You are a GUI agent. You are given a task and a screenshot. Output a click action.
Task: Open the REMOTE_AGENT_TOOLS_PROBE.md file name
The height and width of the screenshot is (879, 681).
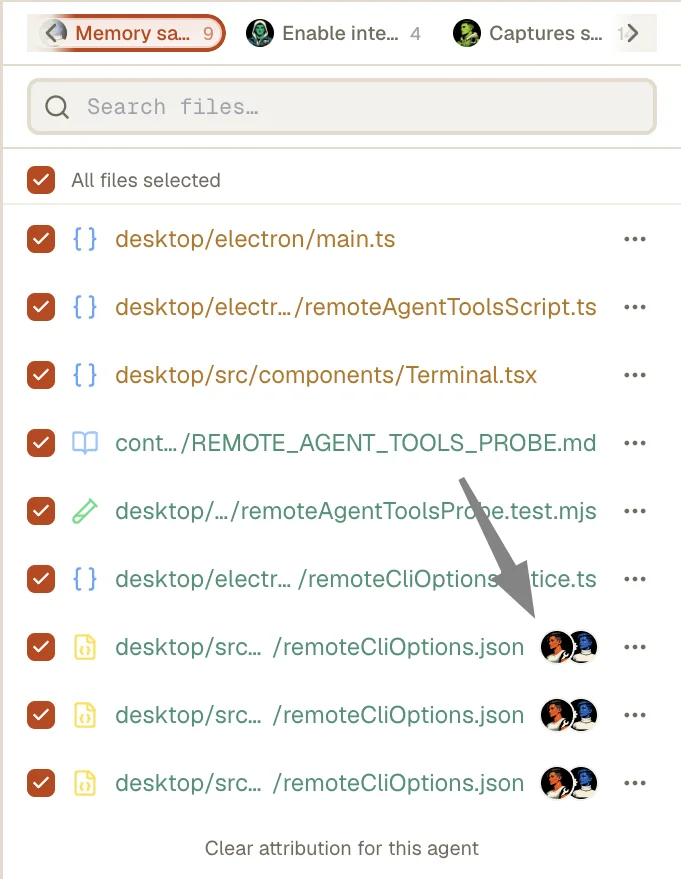pyautogui.click(x=355, y=443)
